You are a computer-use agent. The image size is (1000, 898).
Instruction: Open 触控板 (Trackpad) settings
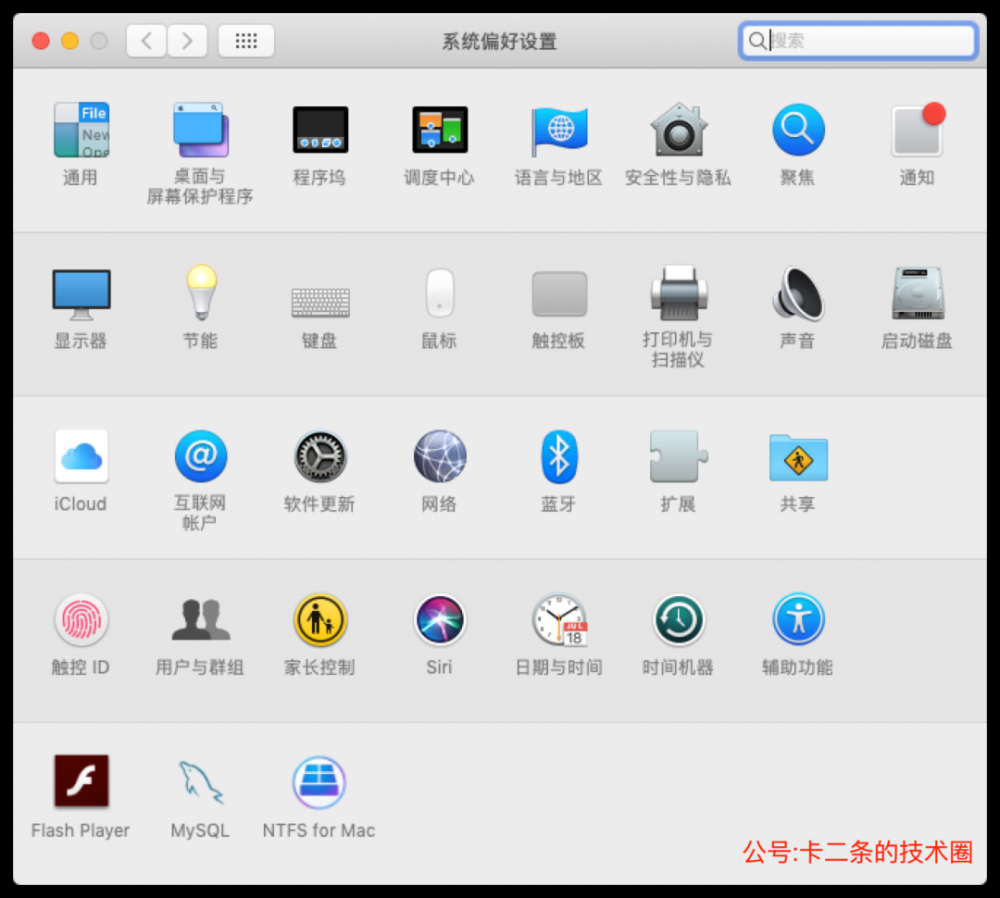point(558,295)
